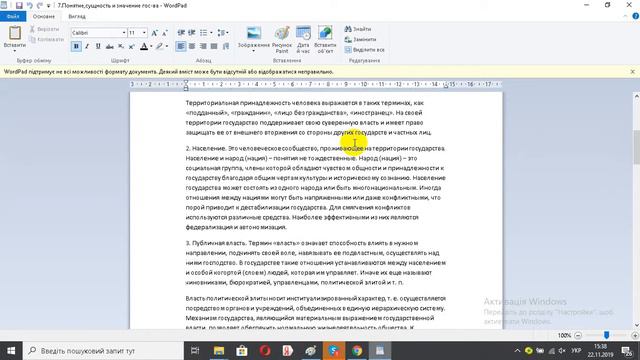The image size is (640, 360).
Task: Insert an object with Вставити об'єкт
Action: point(325,40)
